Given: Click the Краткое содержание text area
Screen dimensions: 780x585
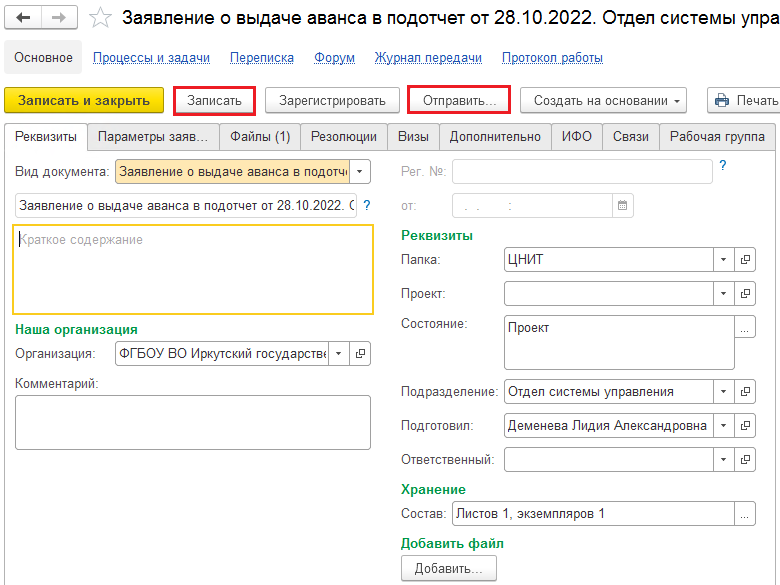Looking at the screenshot, I should point(193,269).
